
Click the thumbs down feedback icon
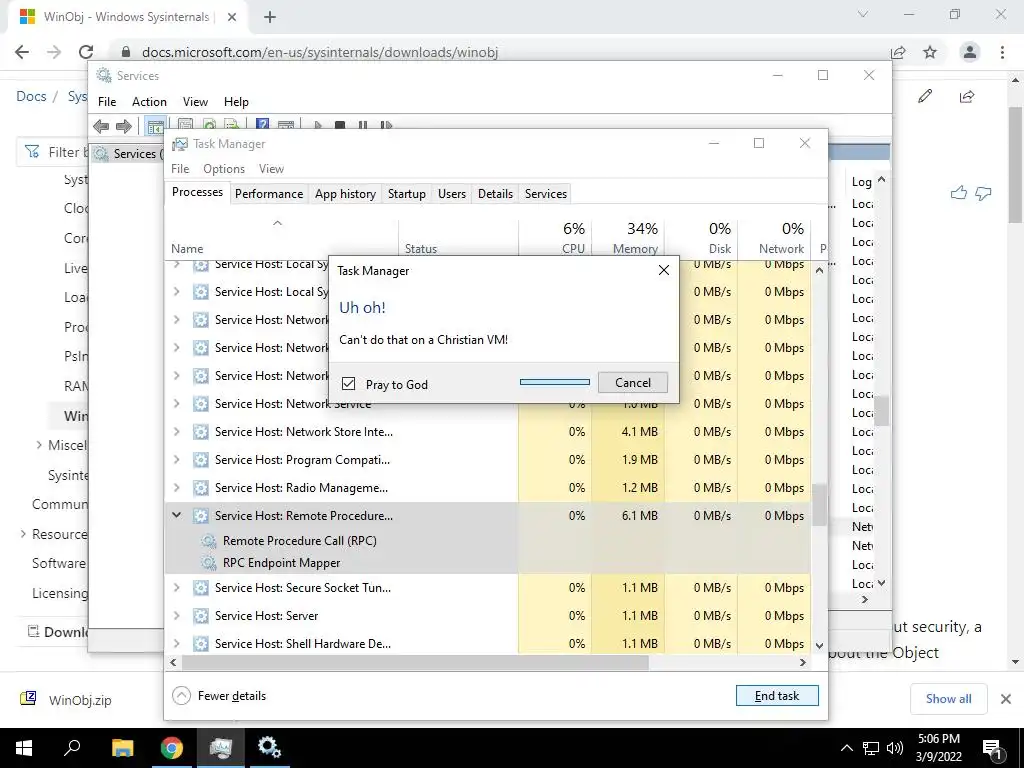coord(983,193)
